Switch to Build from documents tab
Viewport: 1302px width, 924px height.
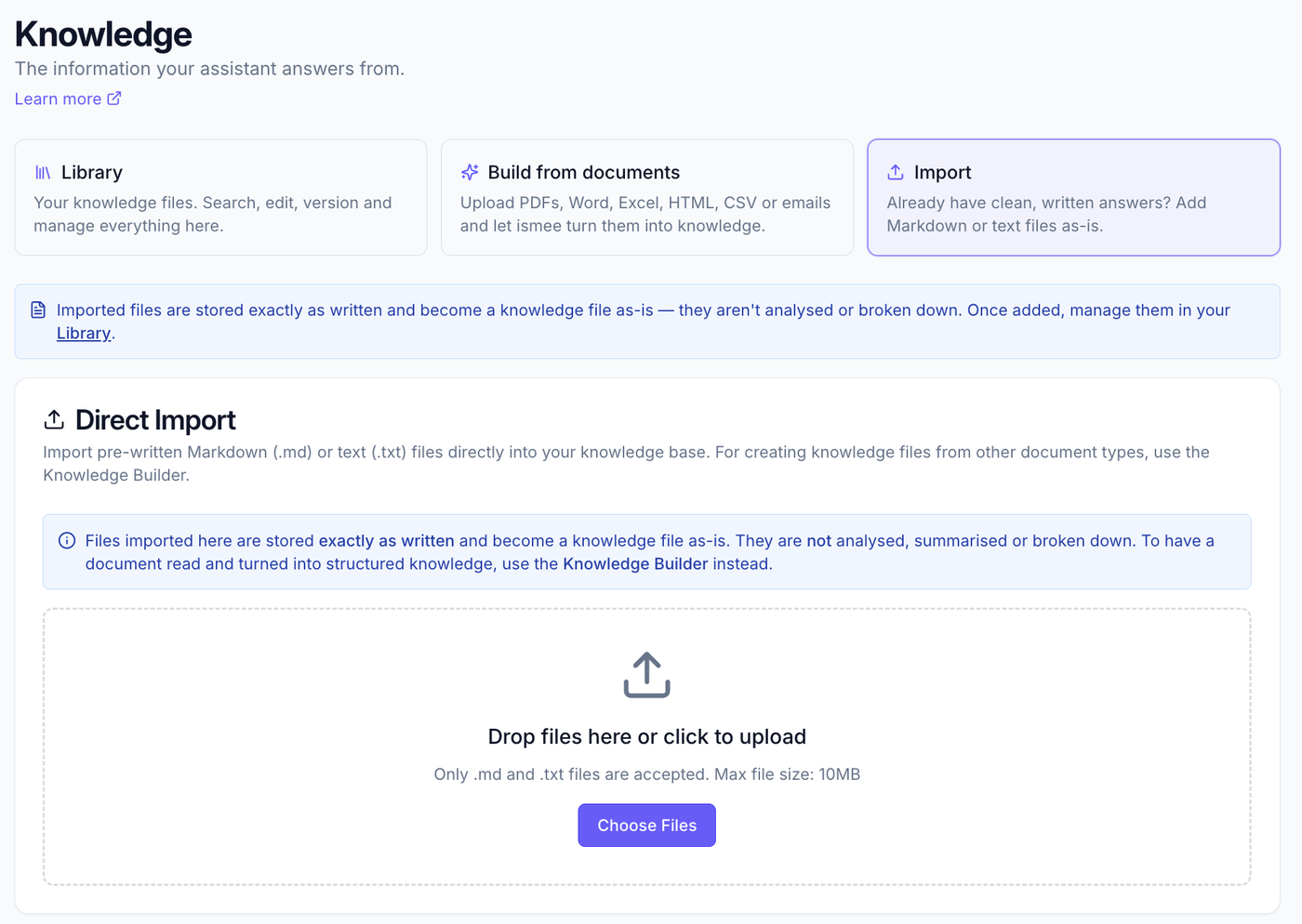point(647,198)
